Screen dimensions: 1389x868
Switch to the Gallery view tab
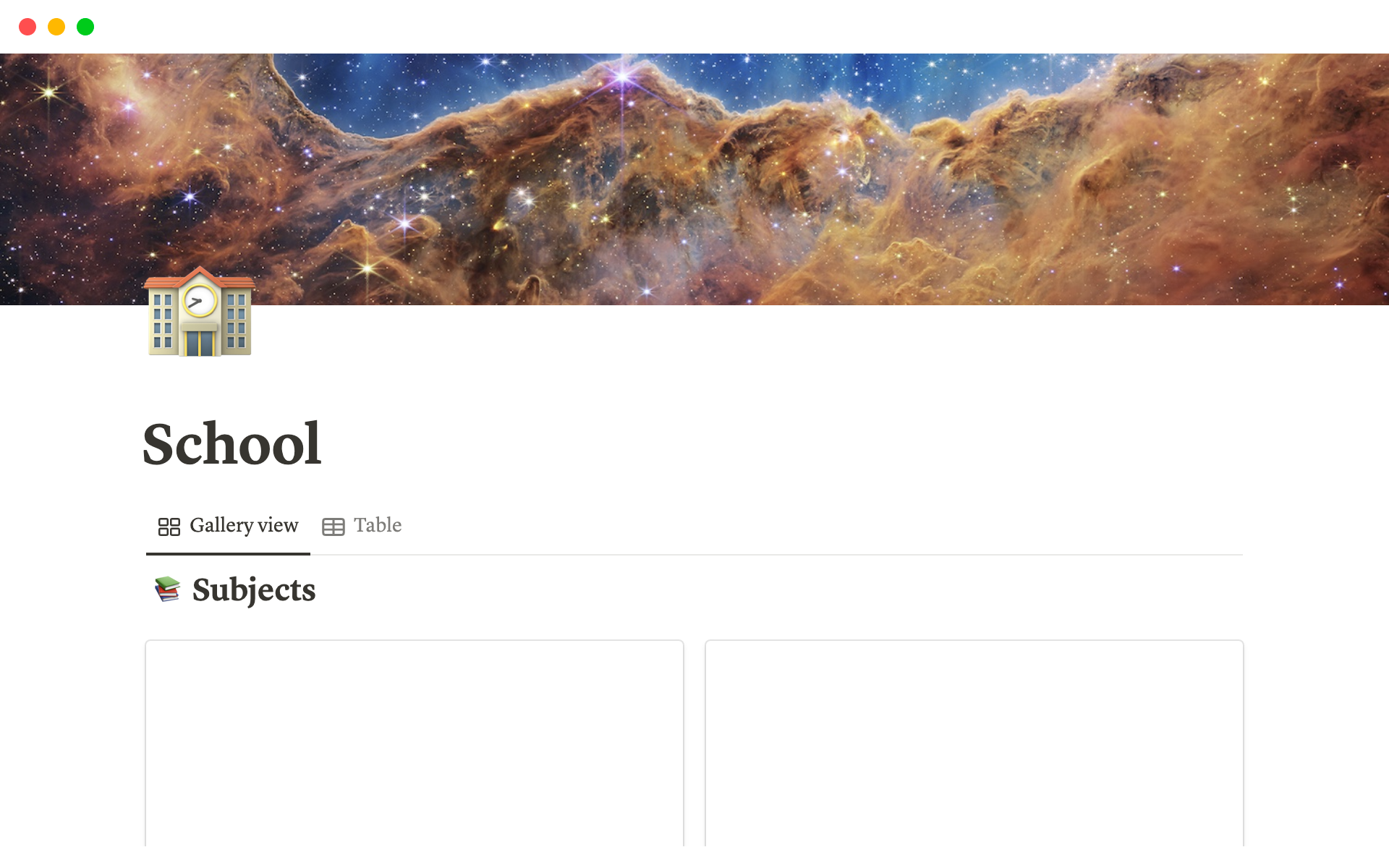228,526
